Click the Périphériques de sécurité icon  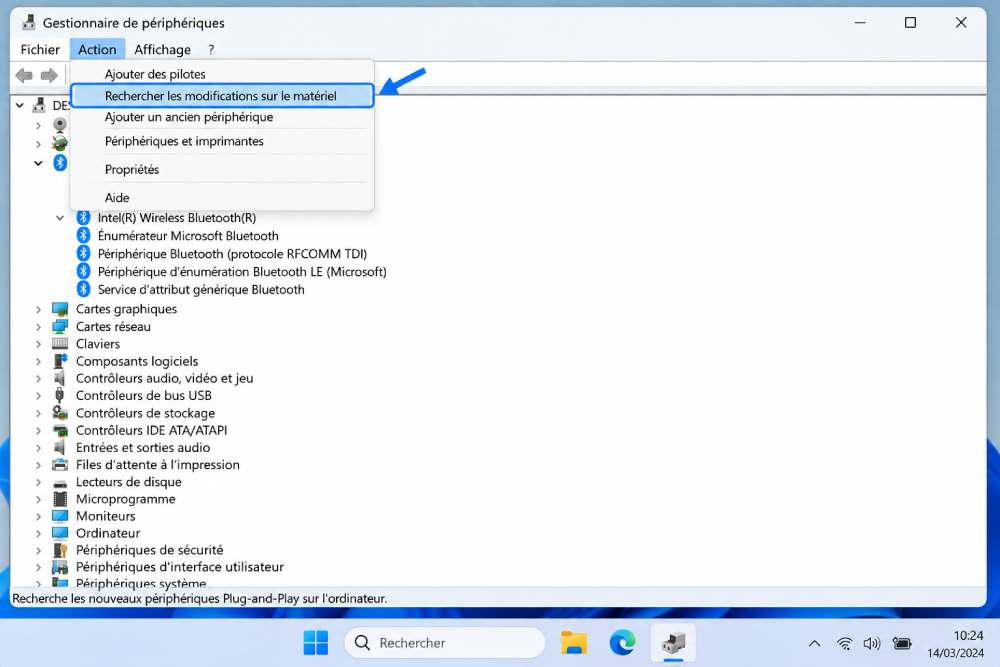coord(60,550)
